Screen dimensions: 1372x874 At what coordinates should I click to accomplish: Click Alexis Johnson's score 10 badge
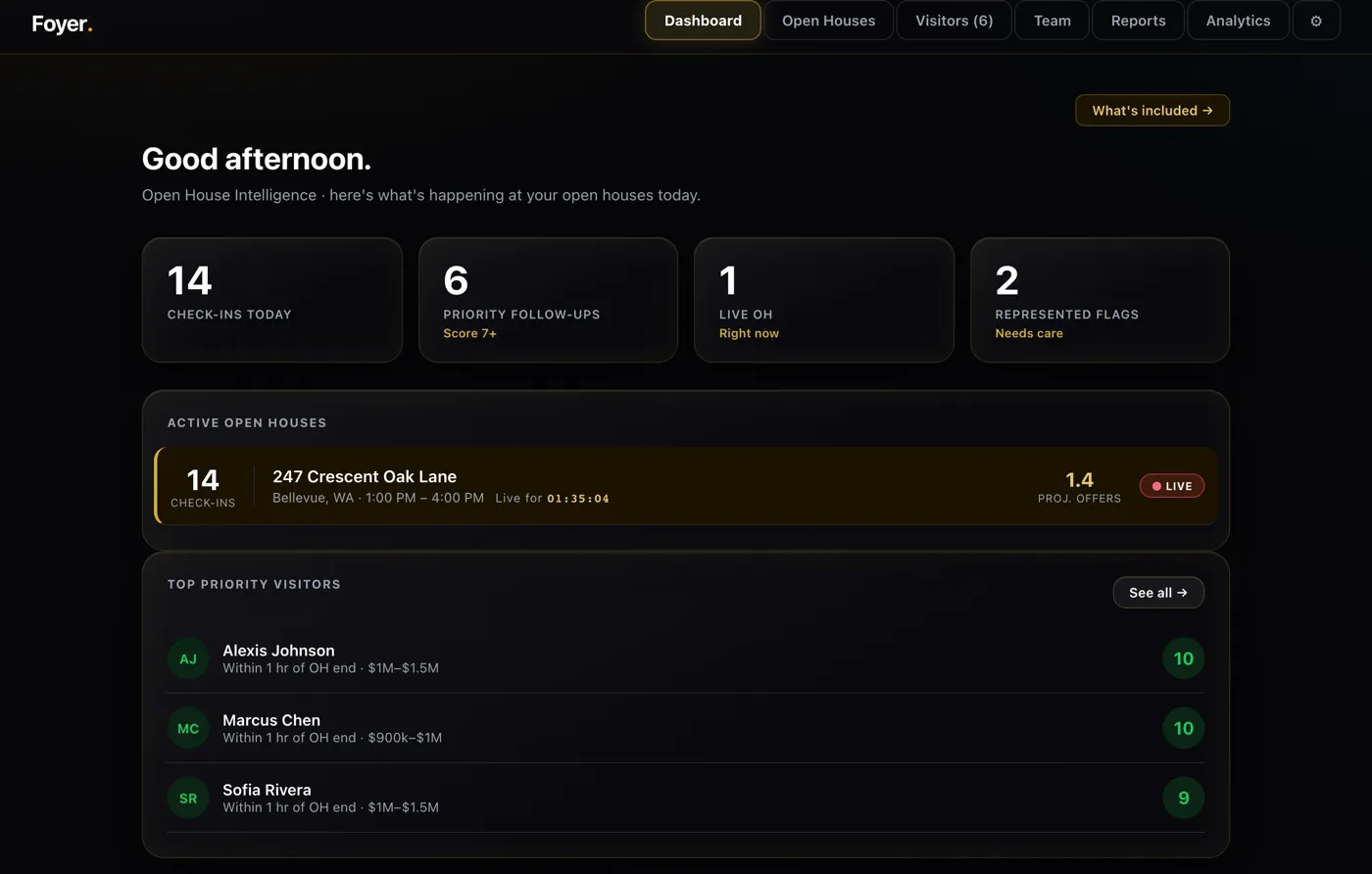click(1183, 658)
